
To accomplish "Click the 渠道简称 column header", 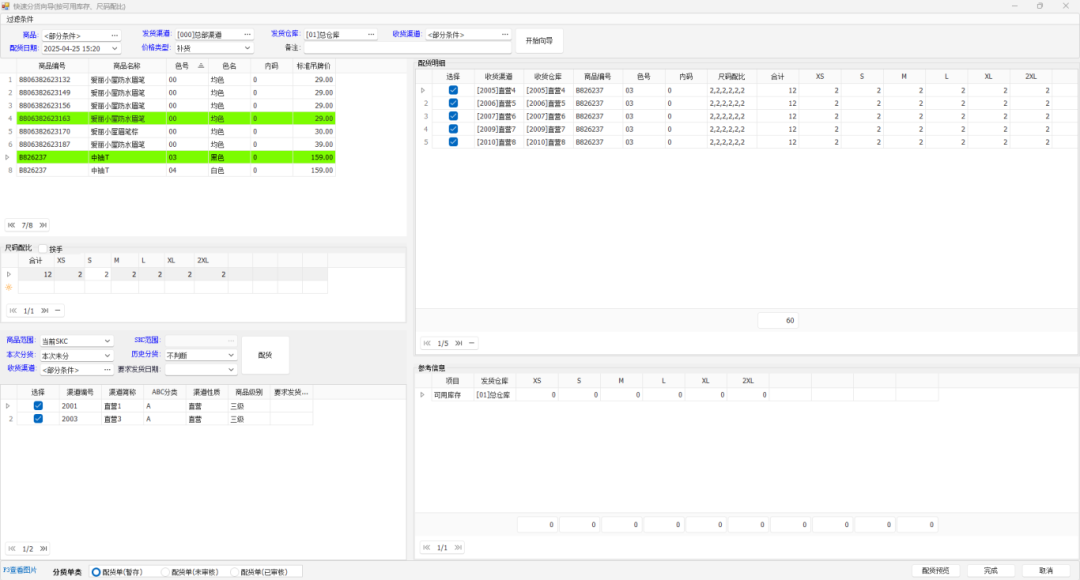I will click(122, 392).
